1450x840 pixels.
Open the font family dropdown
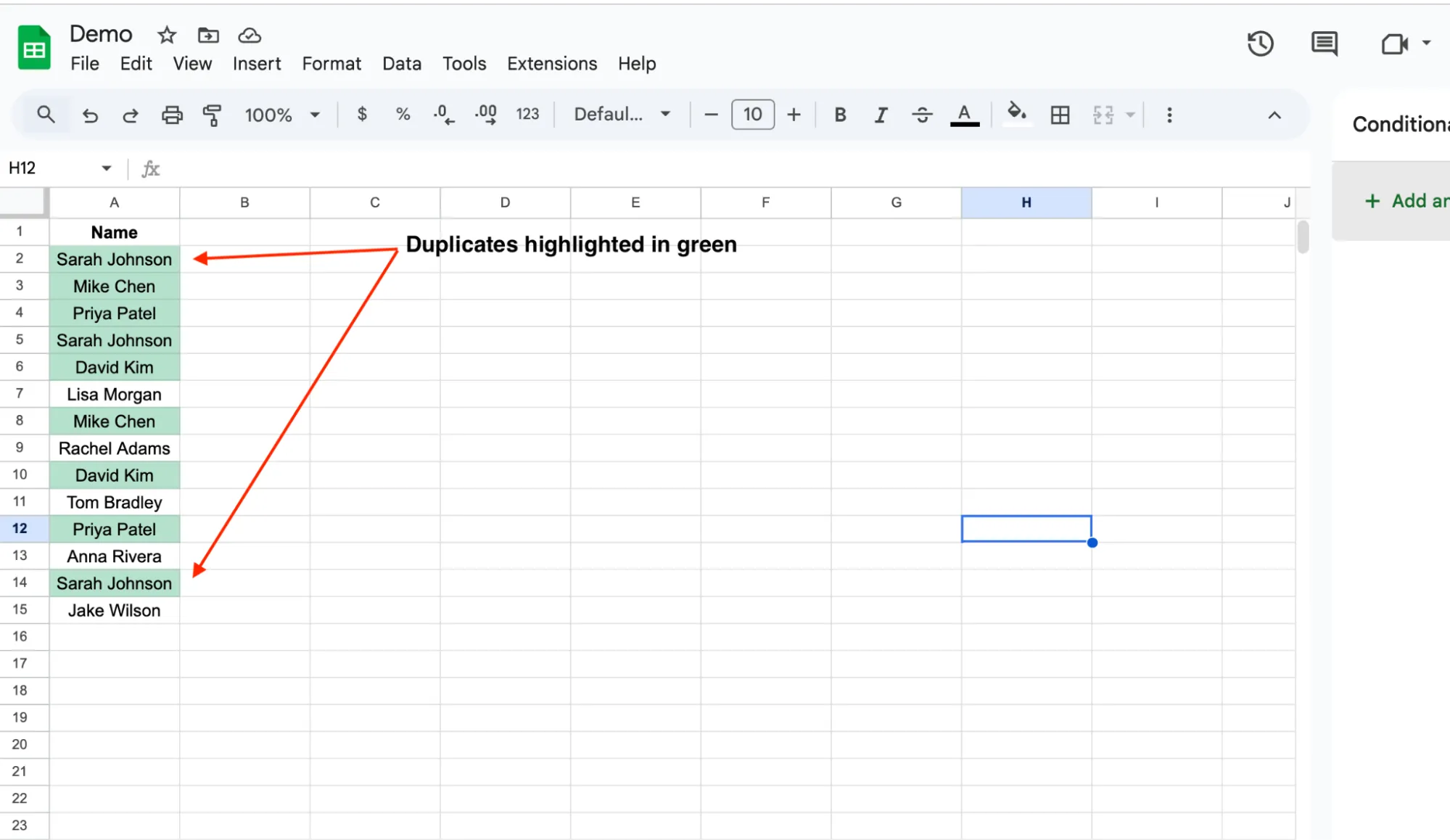(x=620, y=114)
